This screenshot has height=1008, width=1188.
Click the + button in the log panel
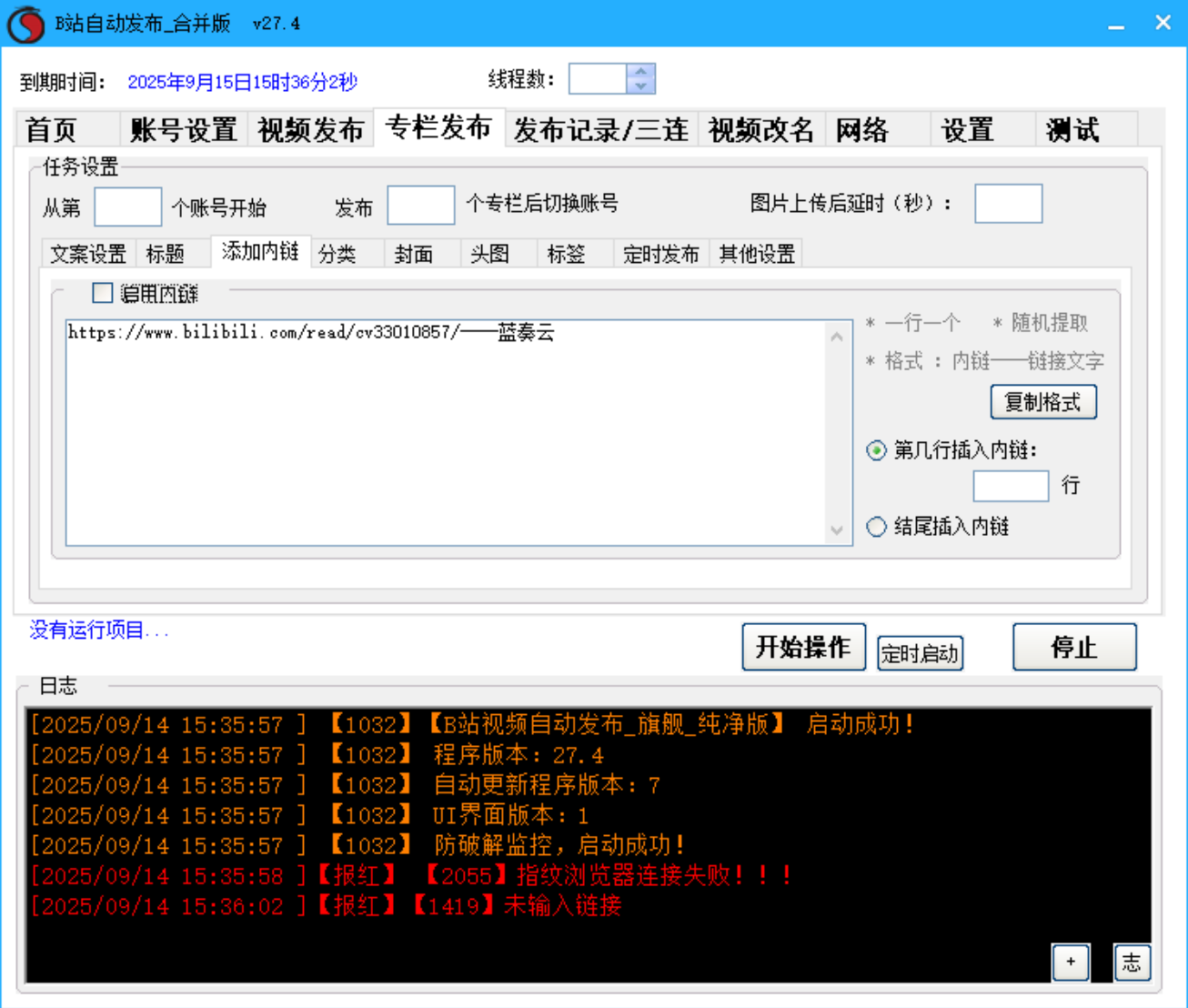click(x=1071, y=963)
